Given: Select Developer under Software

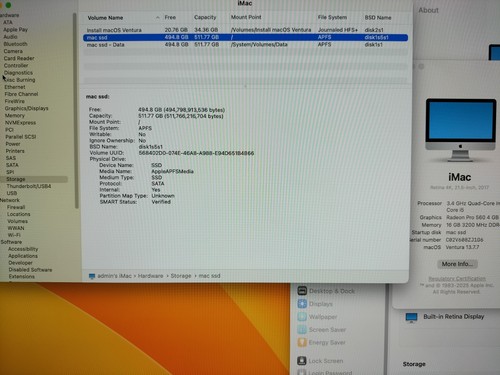Looking at the screenshot, I should [20, 263].
